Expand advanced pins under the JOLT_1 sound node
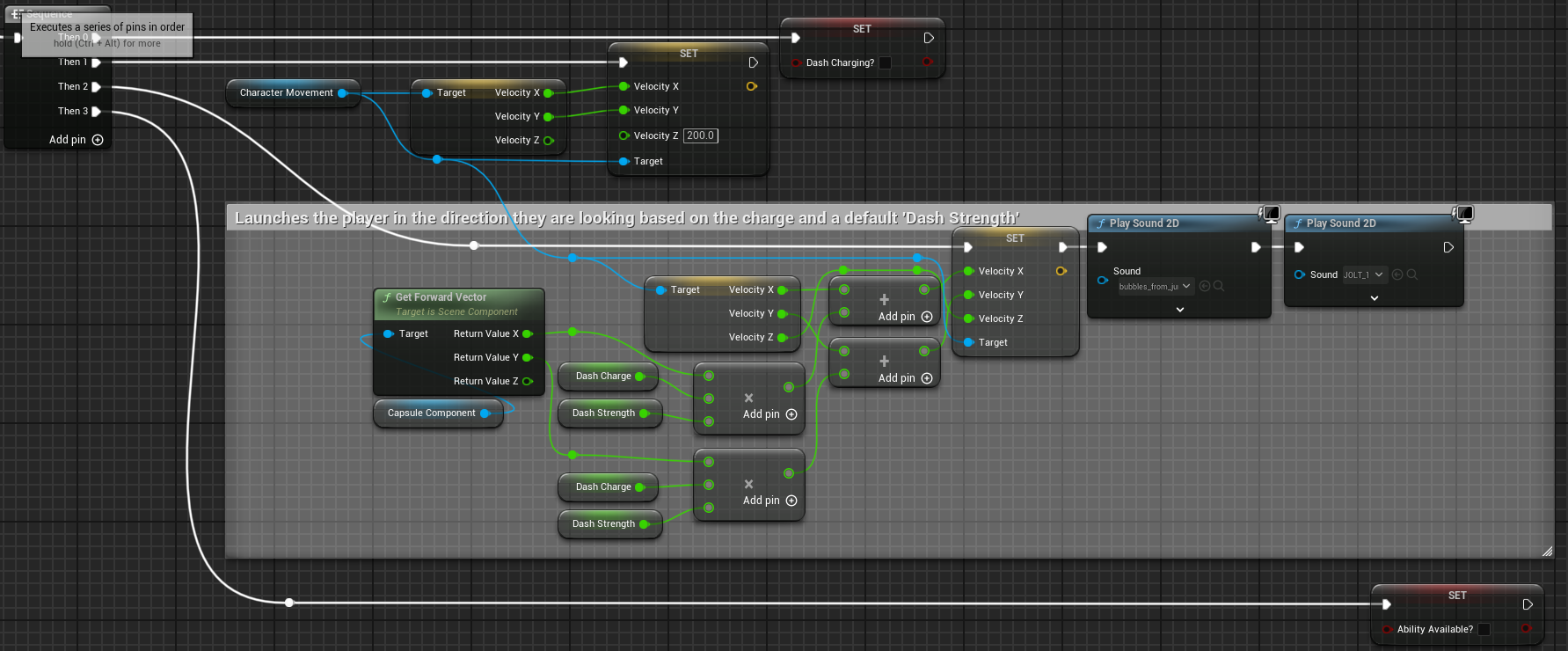This screenshot has height=651, width=1568. coord(1375,298)
